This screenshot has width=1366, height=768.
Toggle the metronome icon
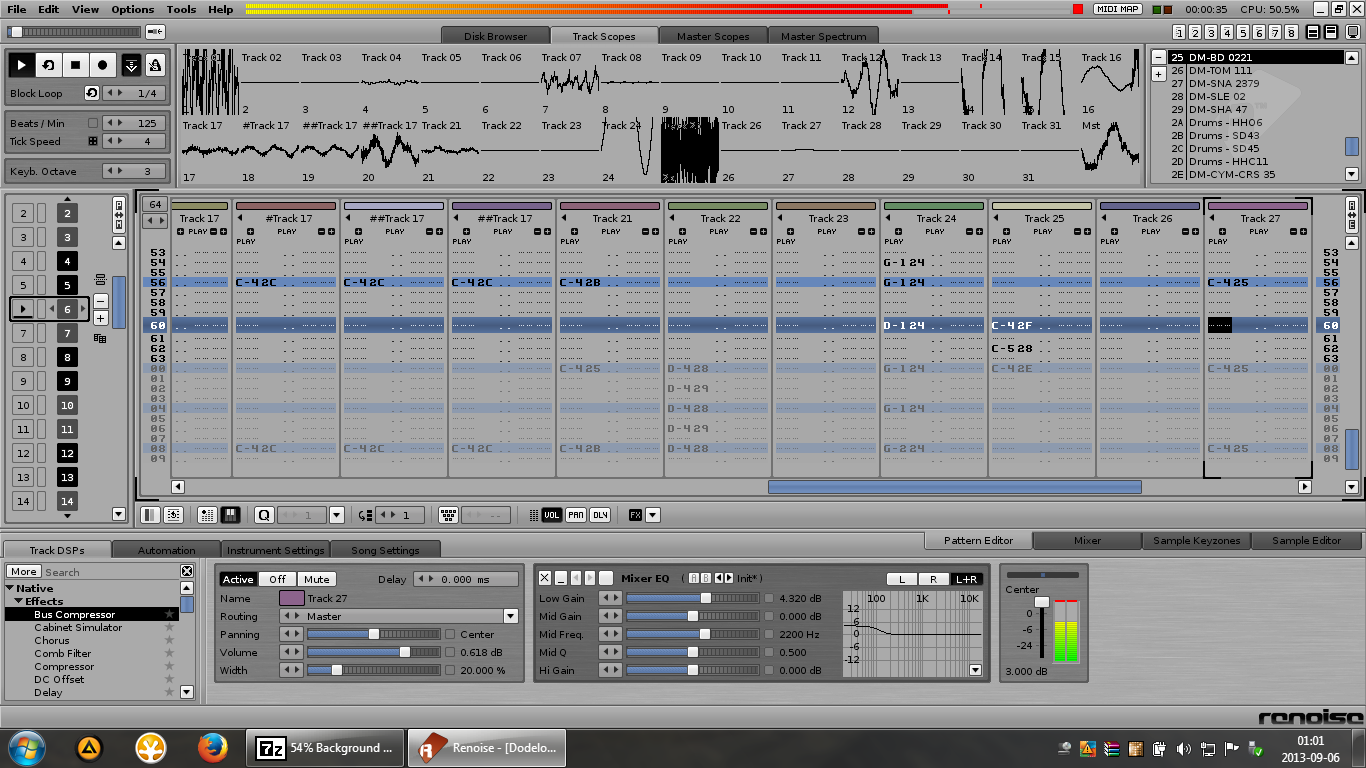[x=155, y=66]
